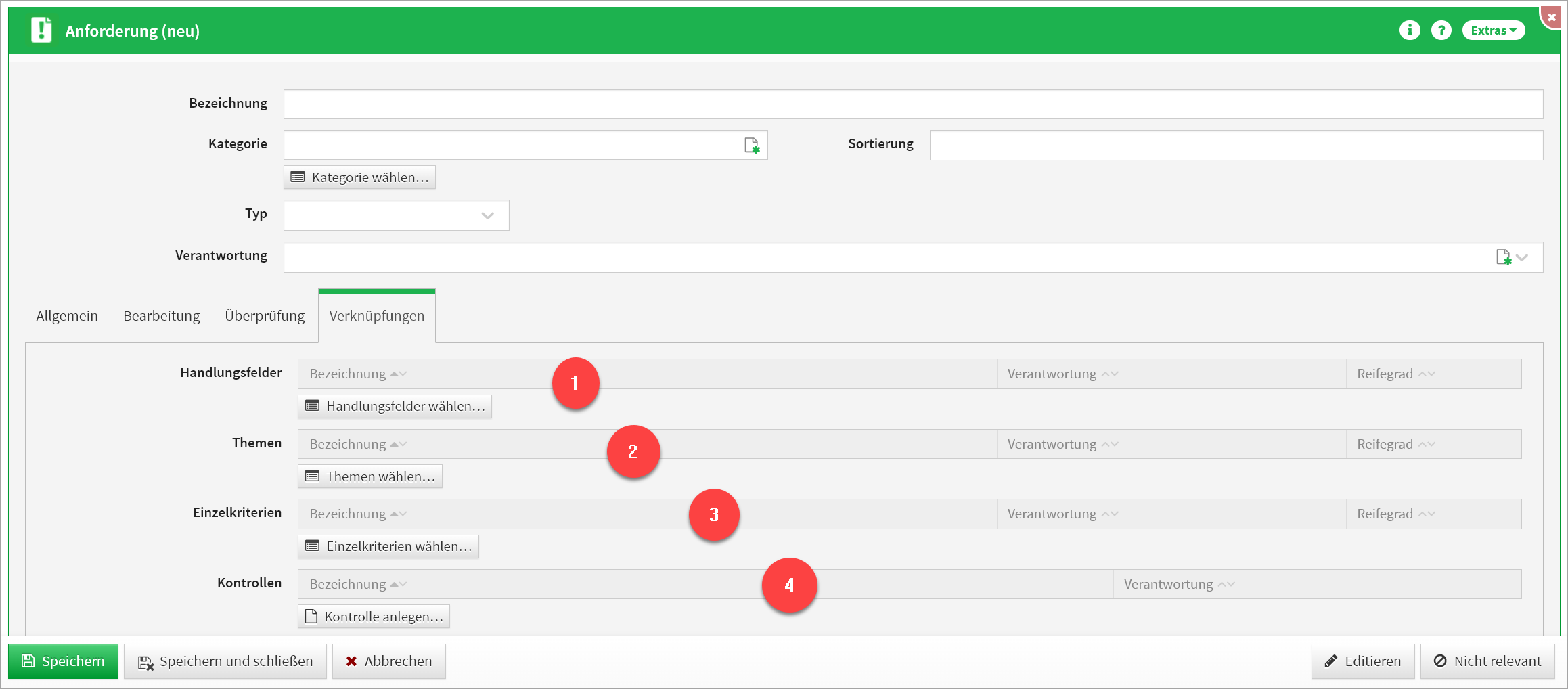
Task: Mark requirement as Nicht relevant
Action: [x=1487, y=661]
